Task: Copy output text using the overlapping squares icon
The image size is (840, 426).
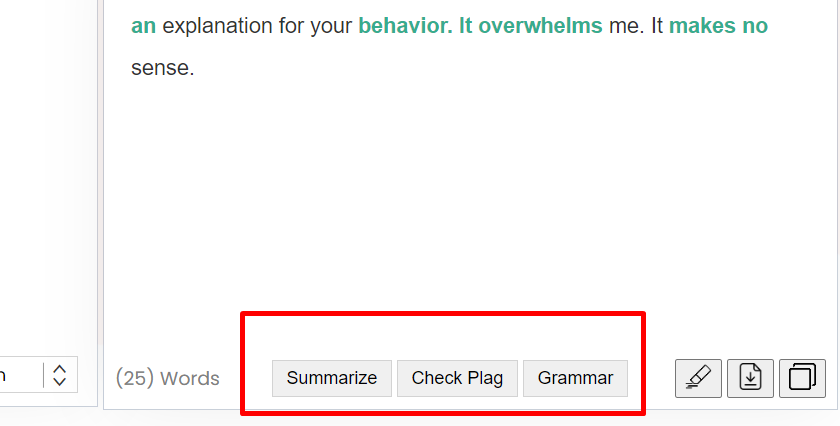Action: (x=802, y=378)
